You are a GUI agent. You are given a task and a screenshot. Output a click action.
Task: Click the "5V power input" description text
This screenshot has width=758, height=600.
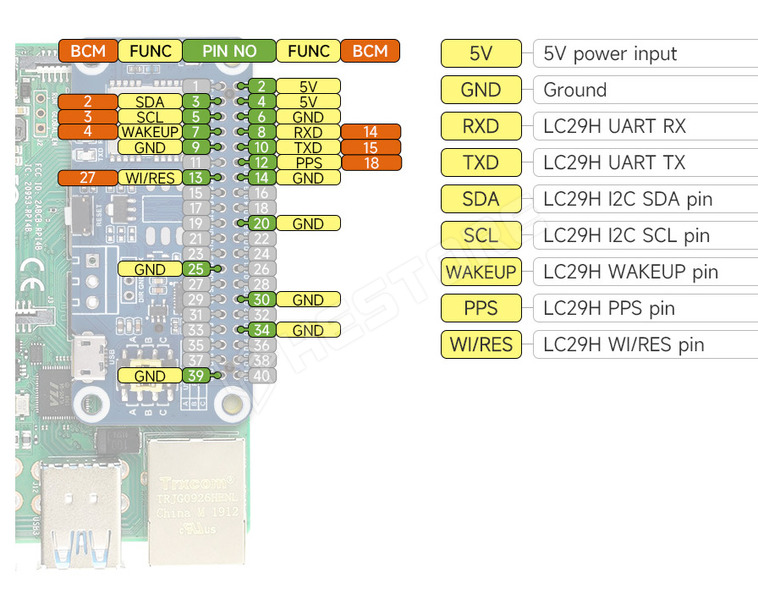pyautogui.click(x=610, y=54)
